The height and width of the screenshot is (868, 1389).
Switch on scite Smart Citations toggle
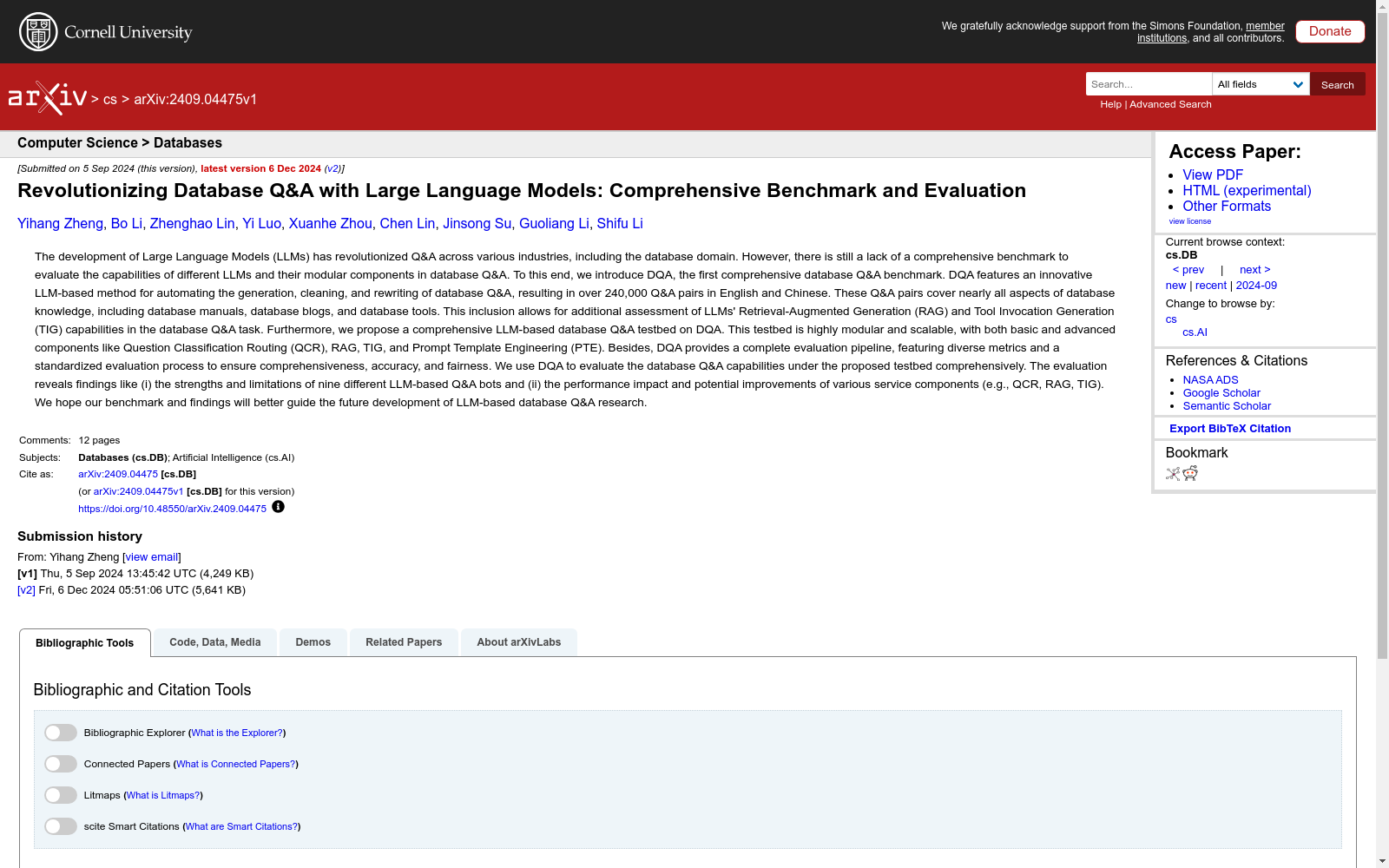(x=61, y=826)
